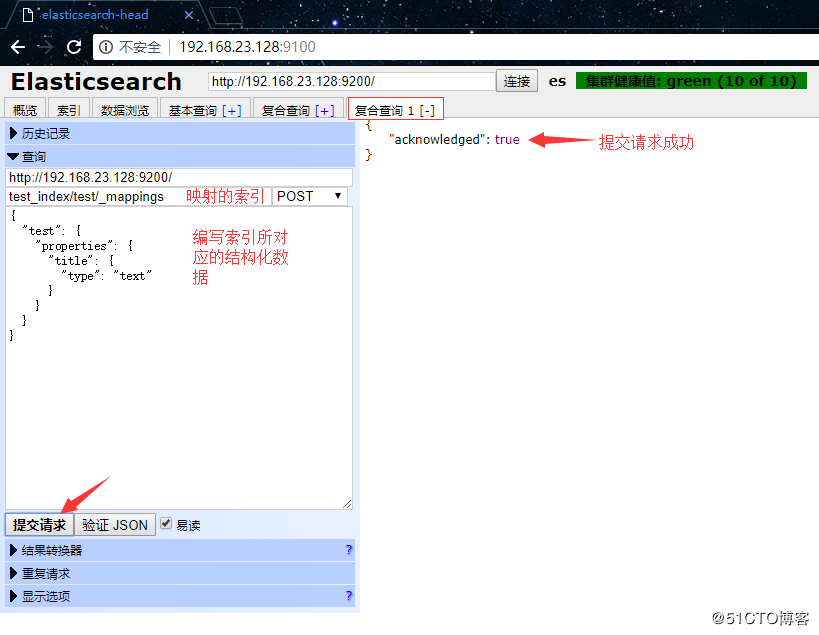
Task: Click the 验证 JSON validate button
Action: pyautogui.click(x=115, y=525)
